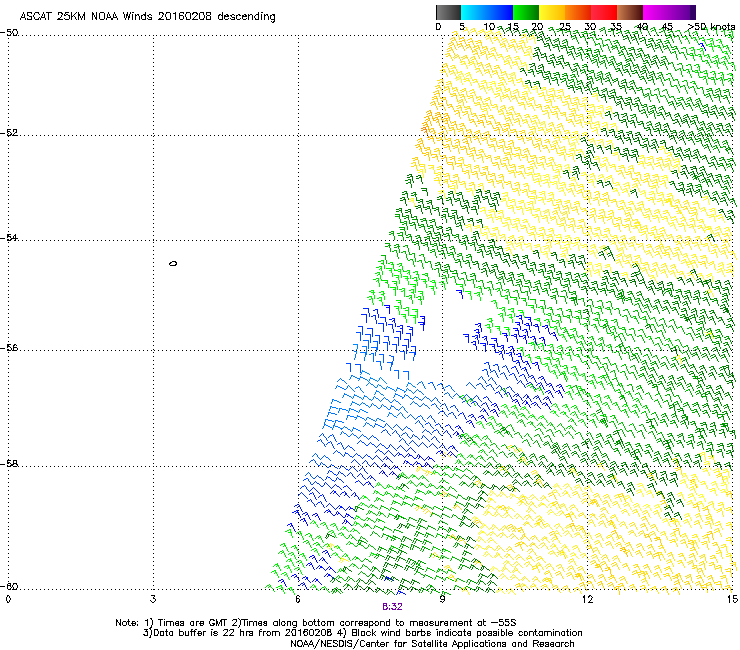Click the '-60' latitude label
The image size is (740, 650).
[x=9, y=586]
